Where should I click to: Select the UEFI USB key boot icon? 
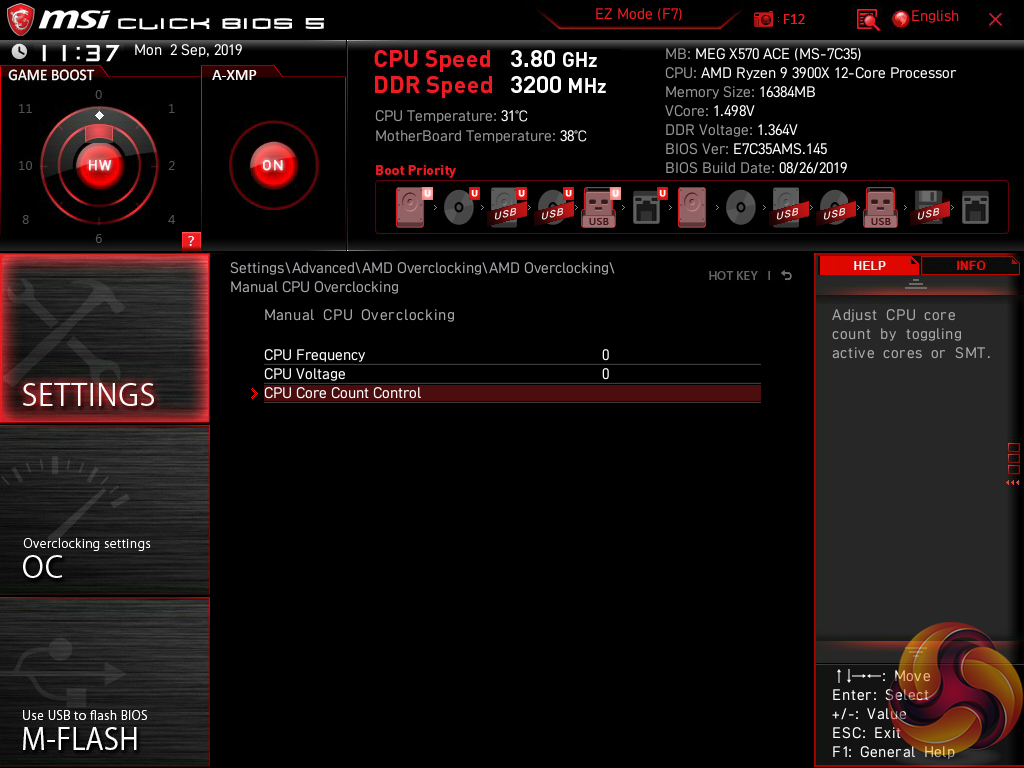(x=600, y=208)
